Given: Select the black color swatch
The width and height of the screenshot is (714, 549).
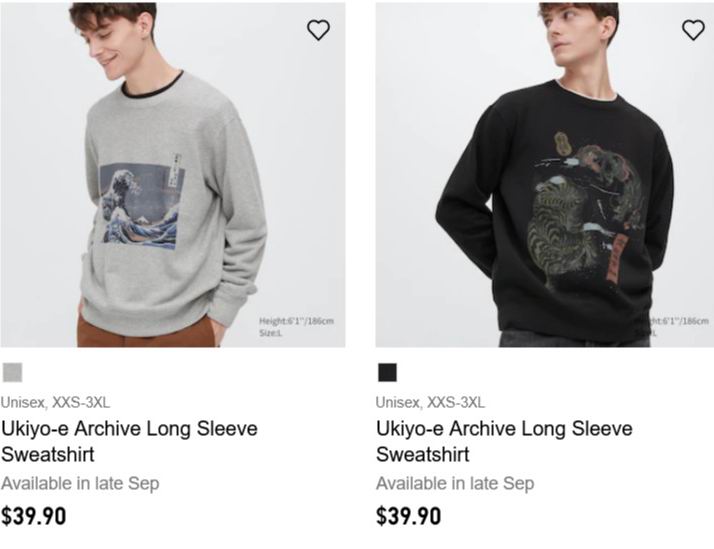Looking at the screenshot, I should (387, 372).
